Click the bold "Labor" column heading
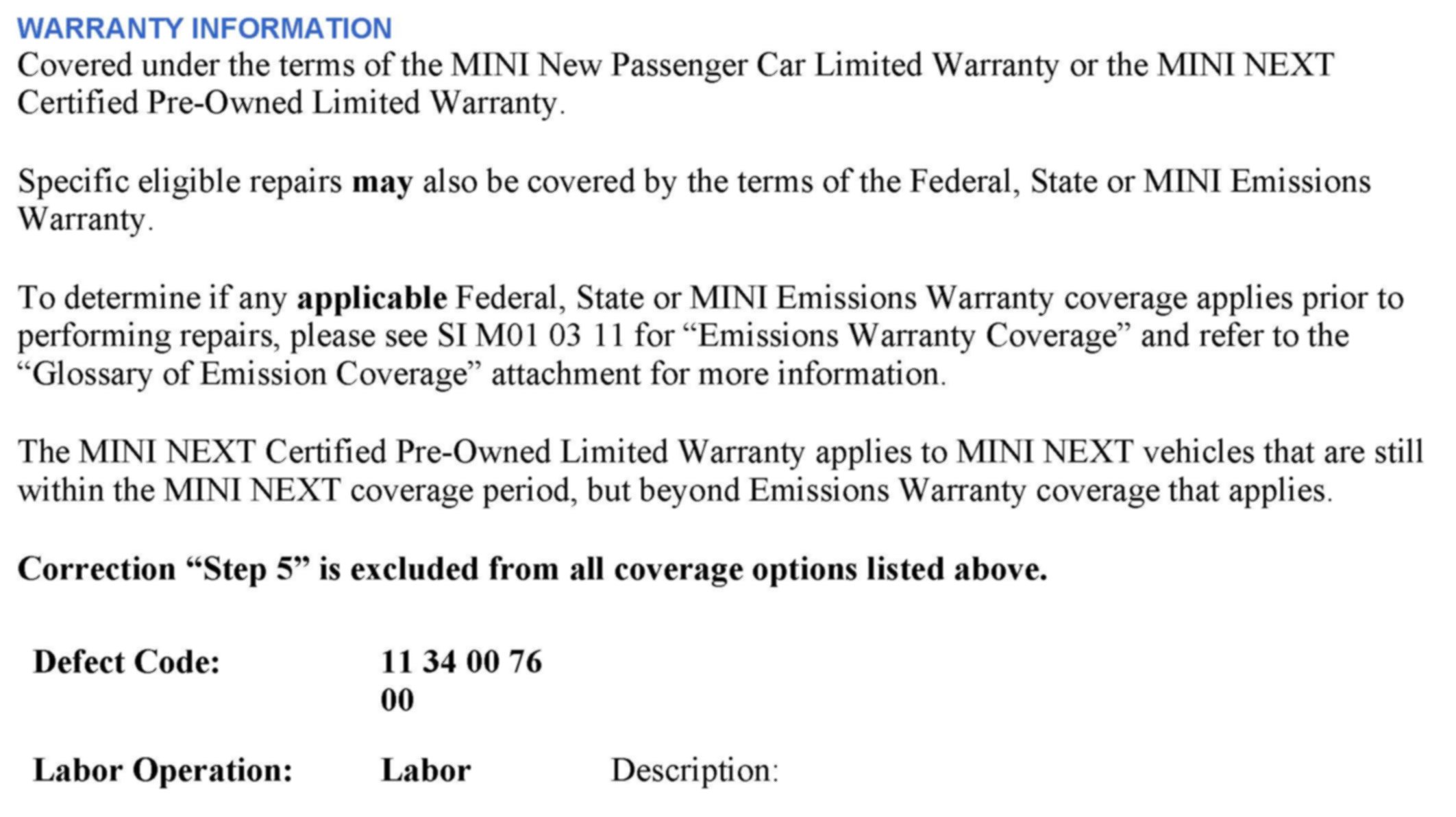 [x=425, y=770]
